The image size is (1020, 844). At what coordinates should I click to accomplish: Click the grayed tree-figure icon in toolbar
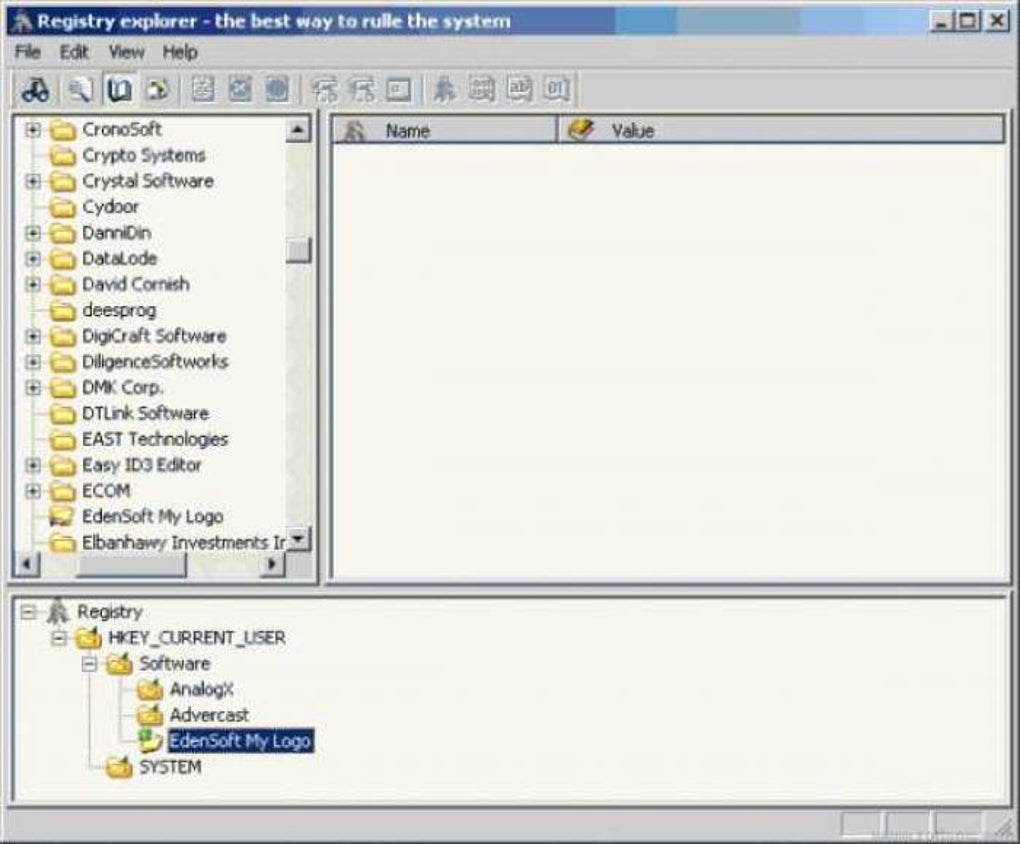tap(444, 90)
